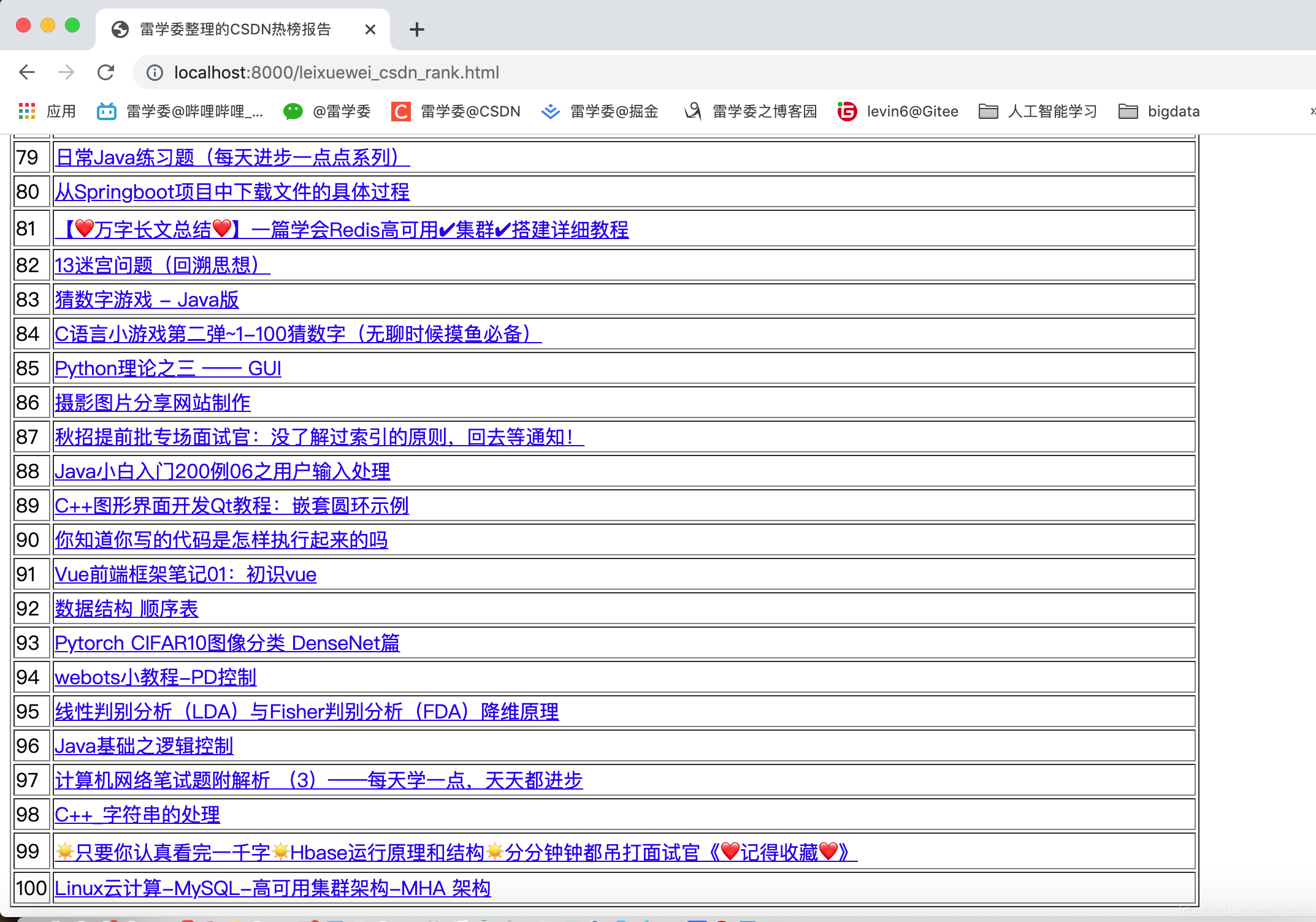Open the 雷学委@哔哩哔哩 bookmark
Image resolution: width=1316 pixels, height=922 pixels.
(x=181, y=111)
